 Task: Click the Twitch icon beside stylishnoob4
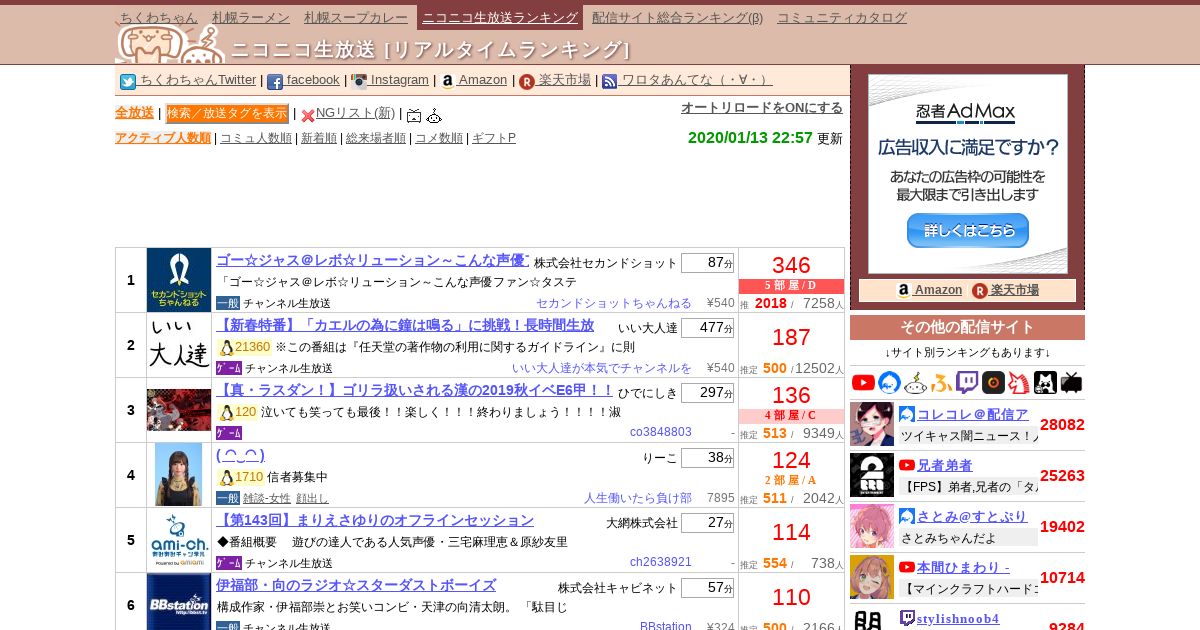click(x=907, y=618)
